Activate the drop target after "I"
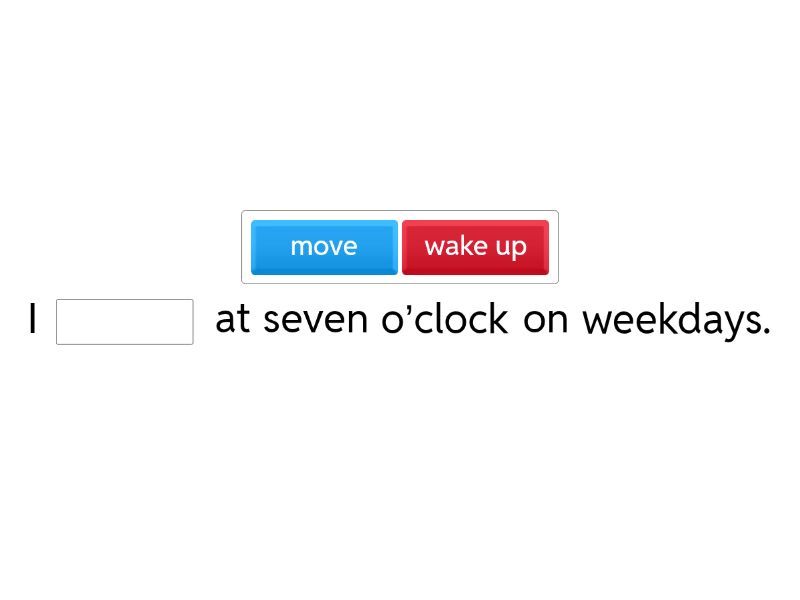The height and width of the screenshot is (600, 800). [125, 322]
